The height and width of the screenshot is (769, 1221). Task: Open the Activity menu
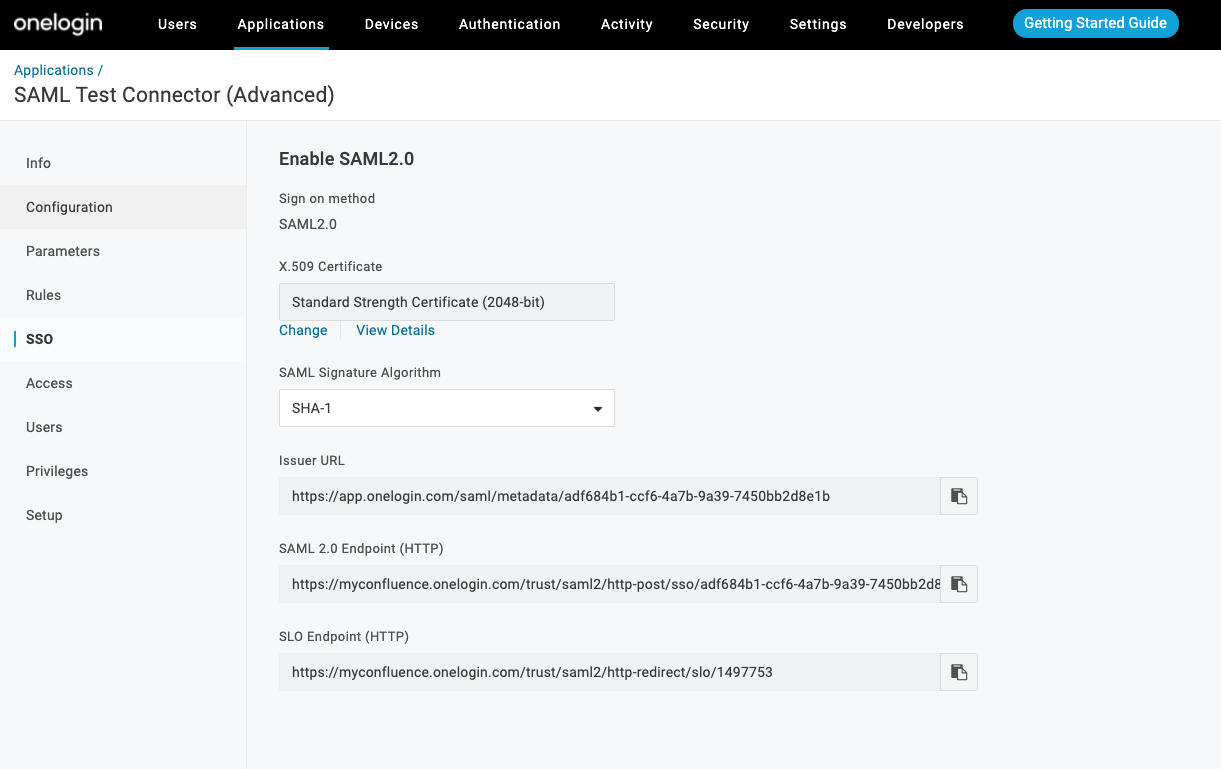(627, 24)
